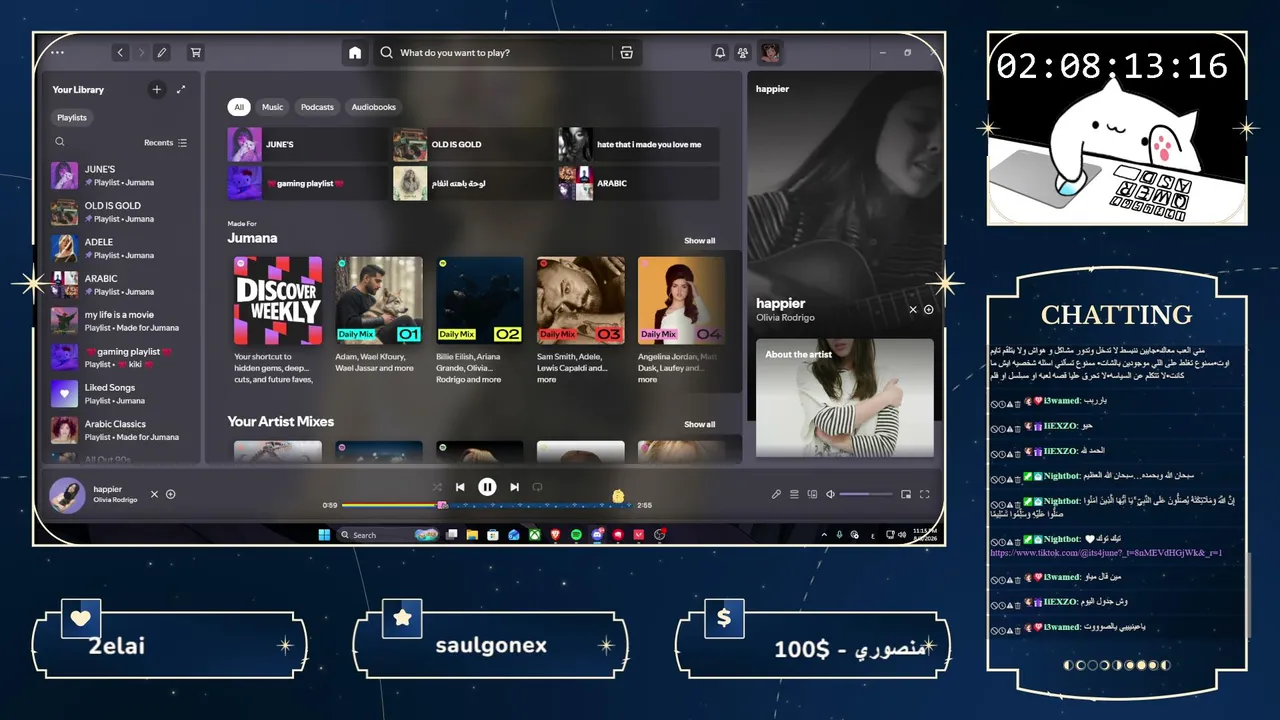
Task: Open the OLD IS GOLD shortcut tile
Action: (x=473, y=144)
